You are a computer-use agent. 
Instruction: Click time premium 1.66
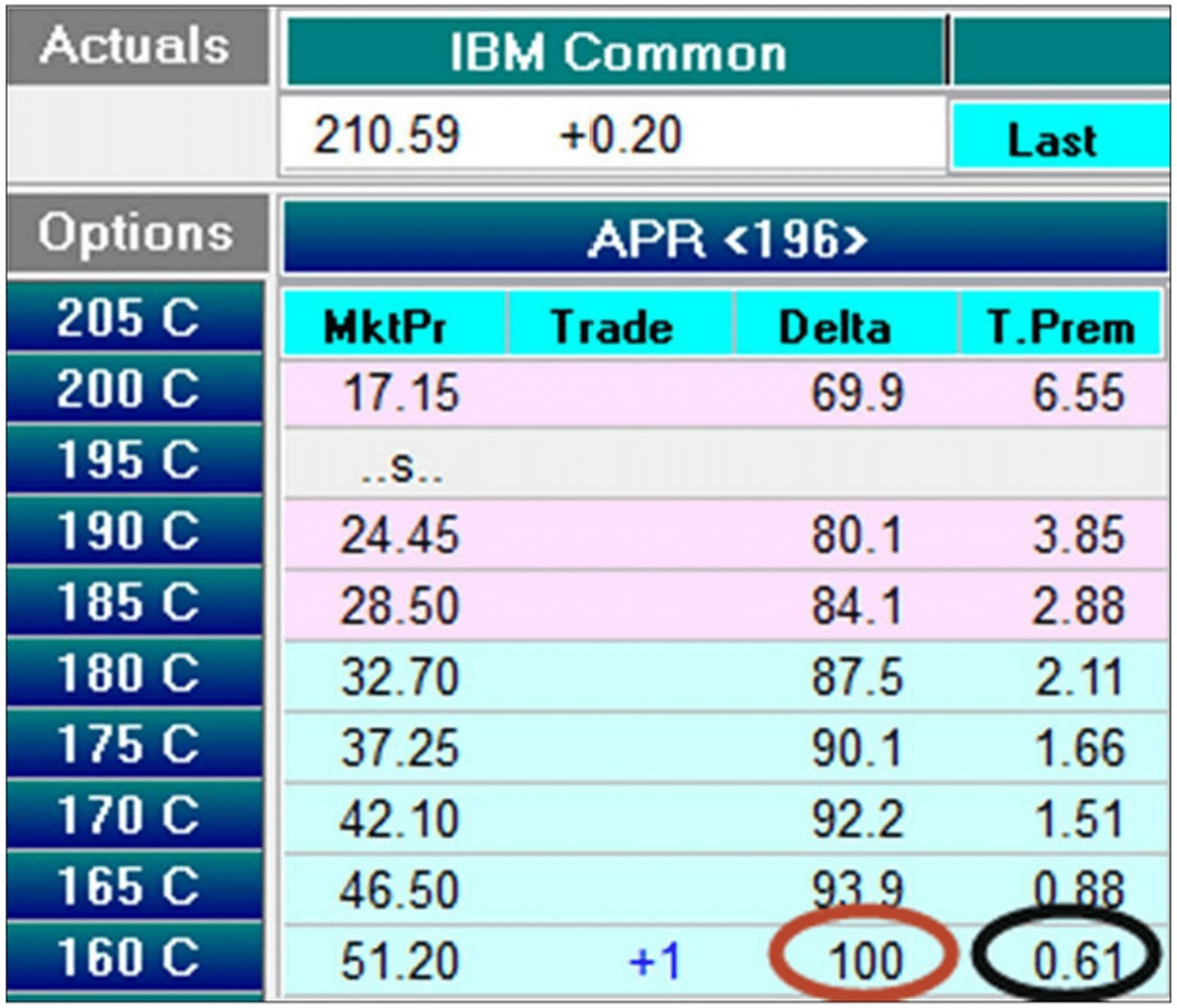(x=1079, y=748)
